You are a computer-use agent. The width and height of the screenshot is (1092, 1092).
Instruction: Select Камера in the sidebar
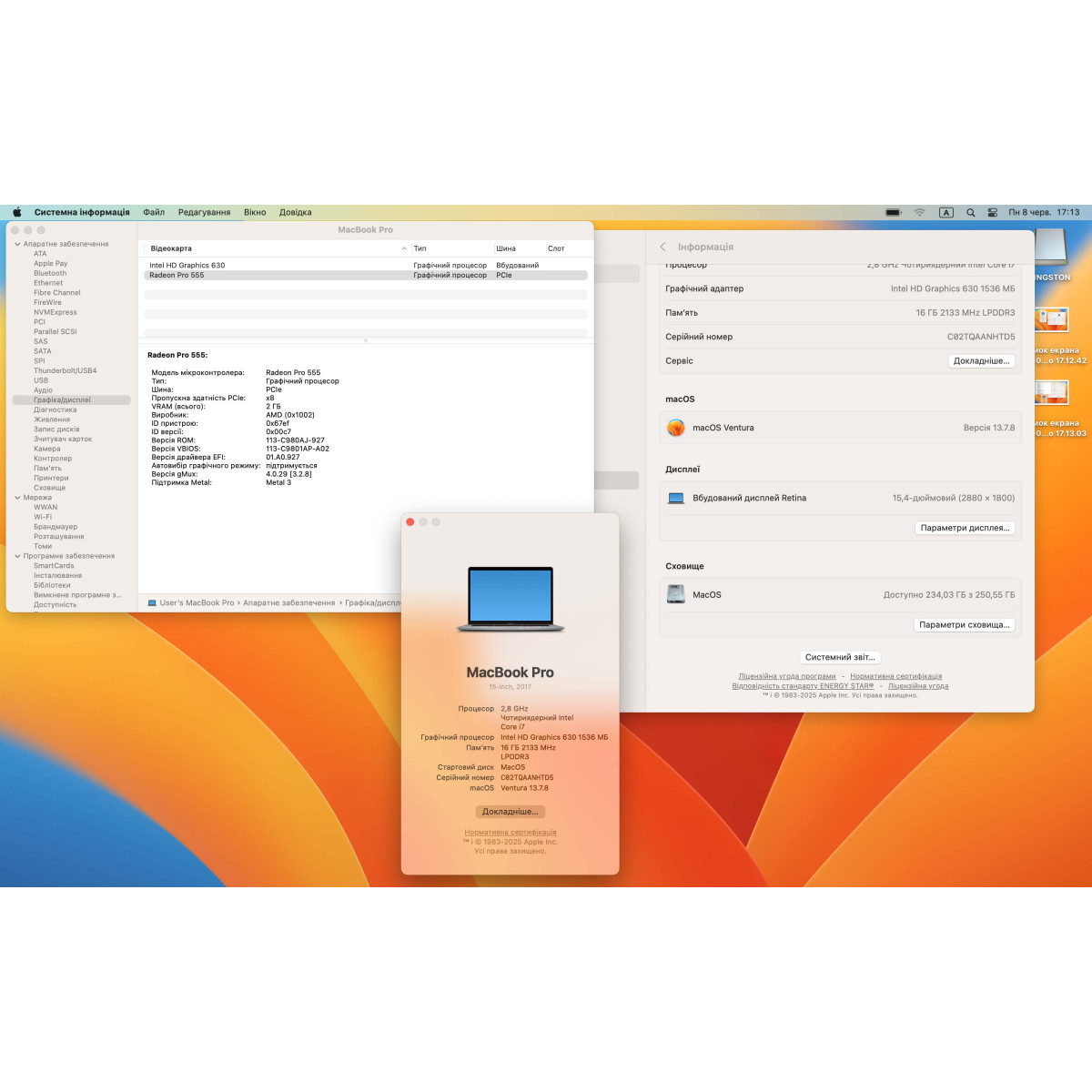47,449
